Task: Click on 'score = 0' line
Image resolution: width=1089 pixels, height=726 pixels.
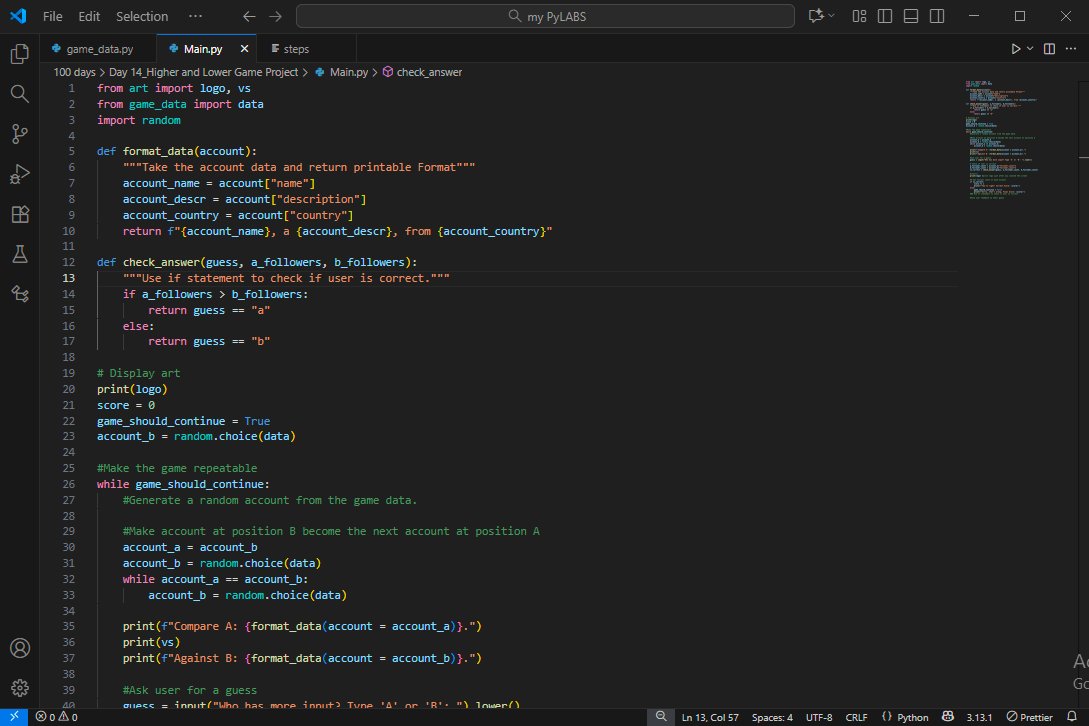Action: 126,405
